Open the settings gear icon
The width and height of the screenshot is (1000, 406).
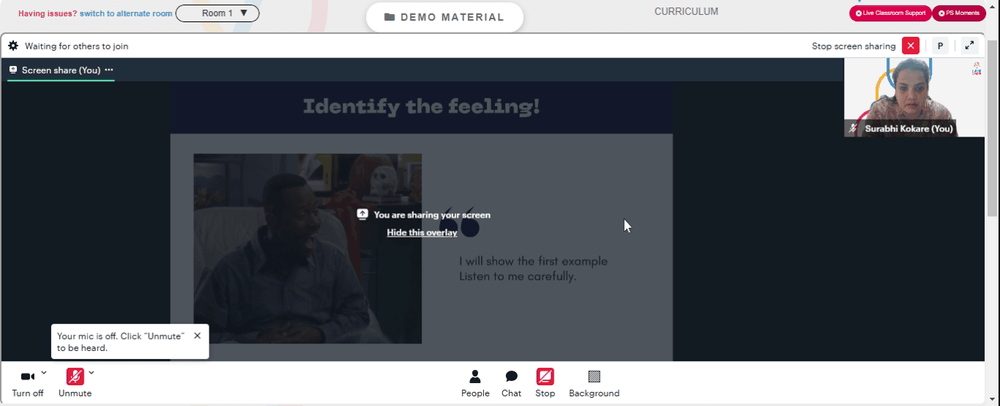13,46
